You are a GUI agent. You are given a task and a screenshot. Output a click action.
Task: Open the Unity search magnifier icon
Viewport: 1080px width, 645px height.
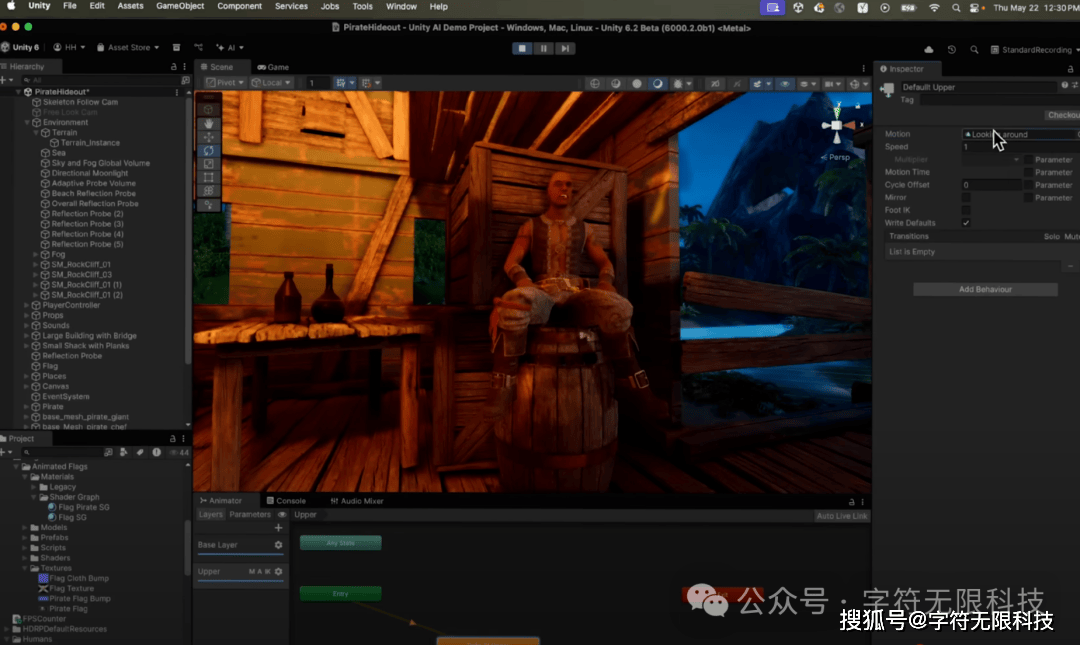point(974,49)
